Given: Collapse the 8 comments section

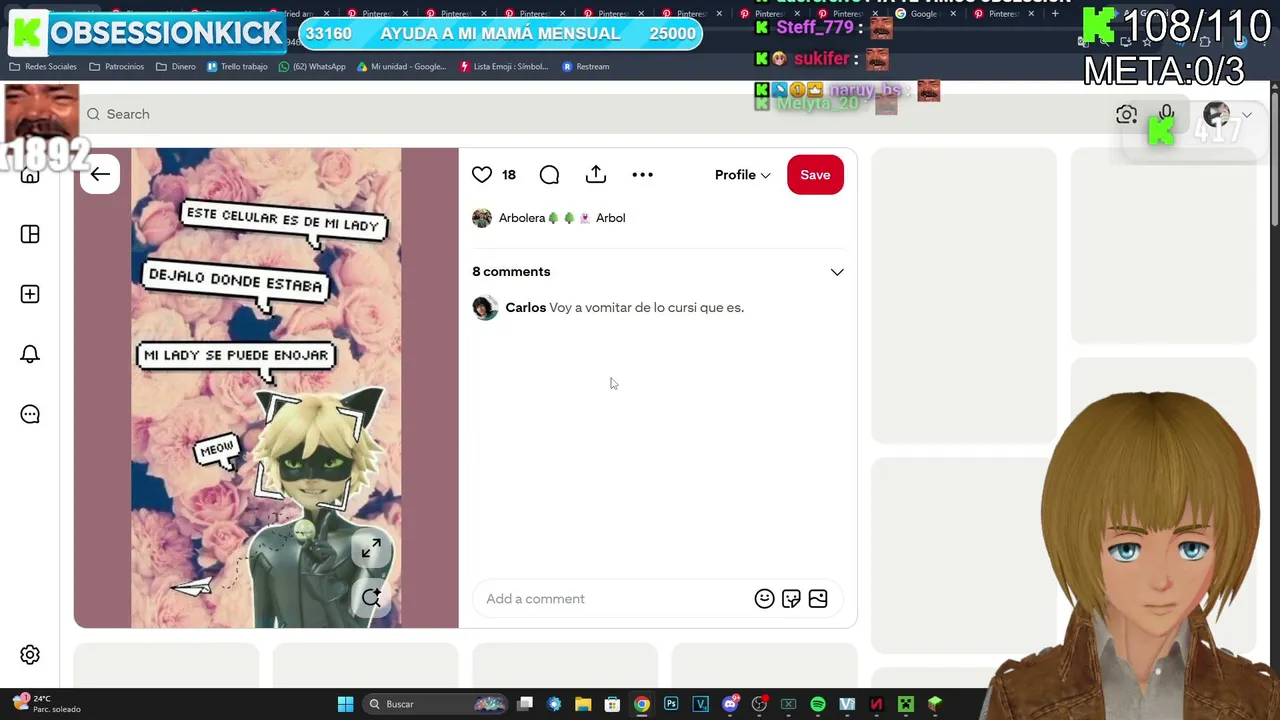Looking at the screenshot, I should tap(837, 272).
